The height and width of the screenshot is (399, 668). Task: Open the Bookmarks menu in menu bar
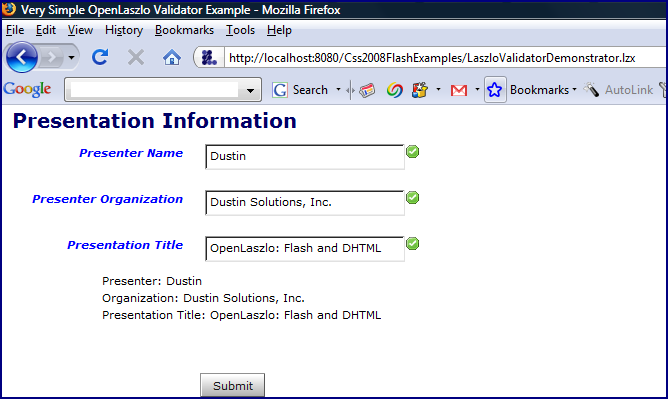[x=184, y=30]
